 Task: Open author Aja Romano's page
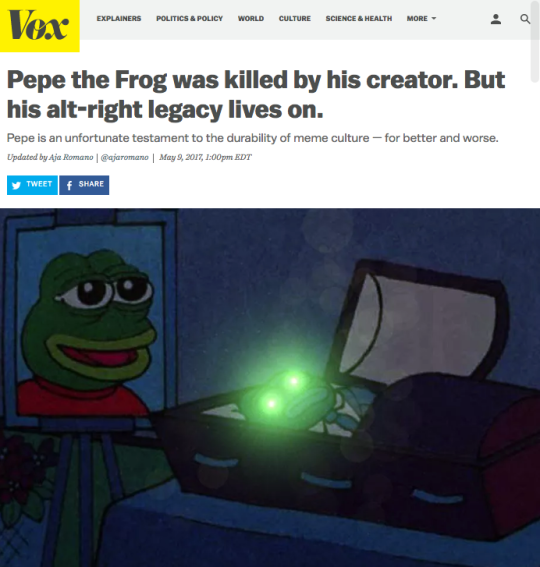click(71, 157)
